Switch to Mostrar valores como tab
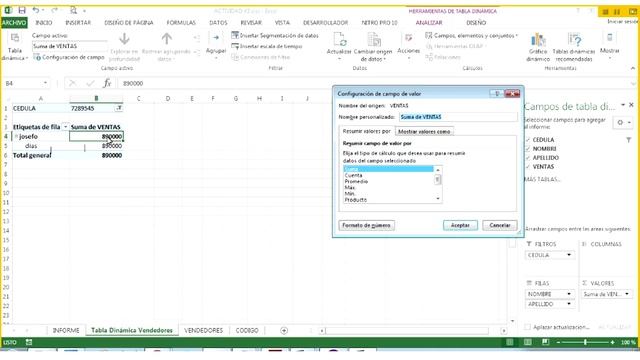The width and height of the screenshot is (640, 360). coord(424,131)
